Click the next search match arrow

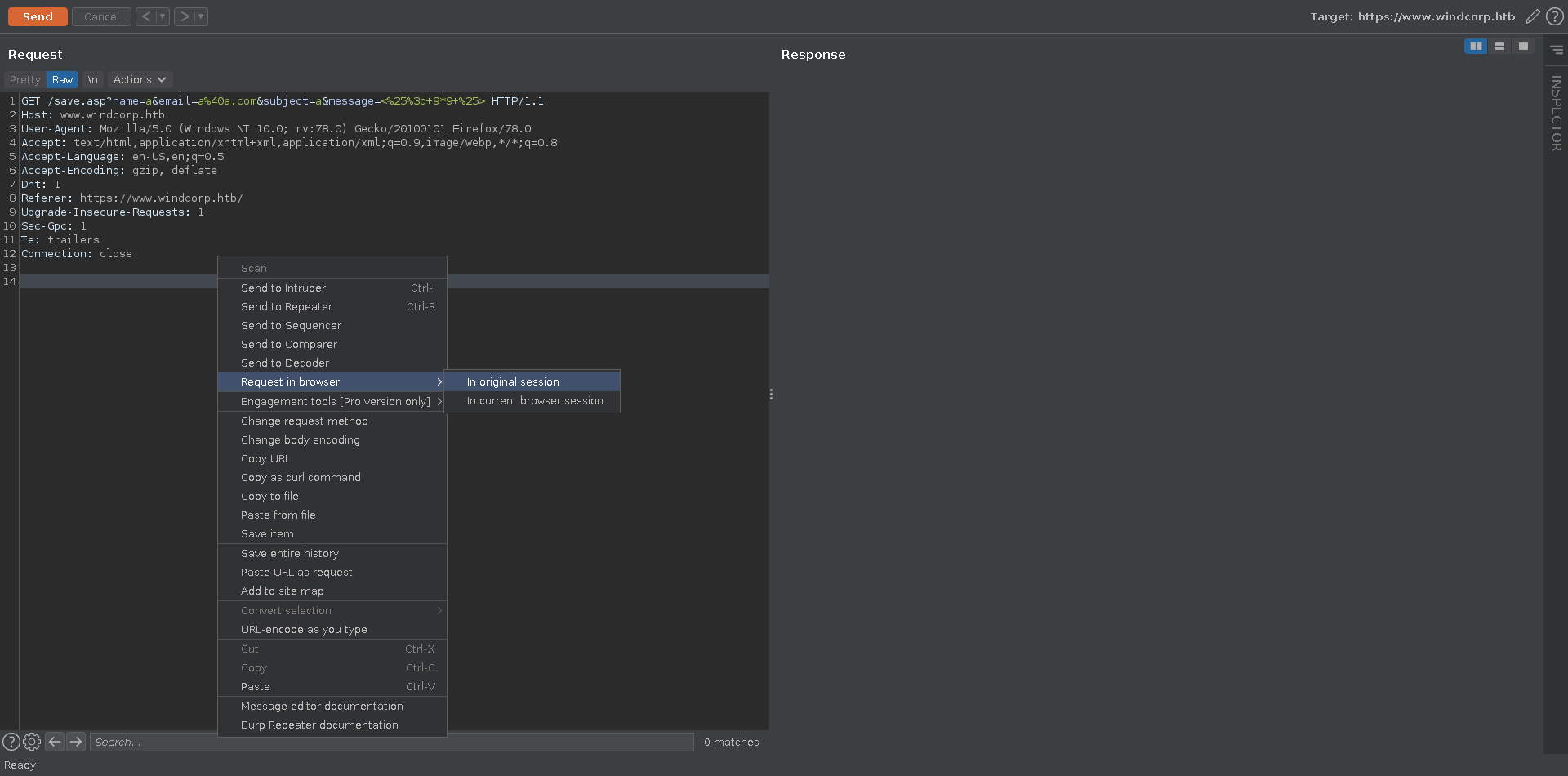(x=76, y=742)
